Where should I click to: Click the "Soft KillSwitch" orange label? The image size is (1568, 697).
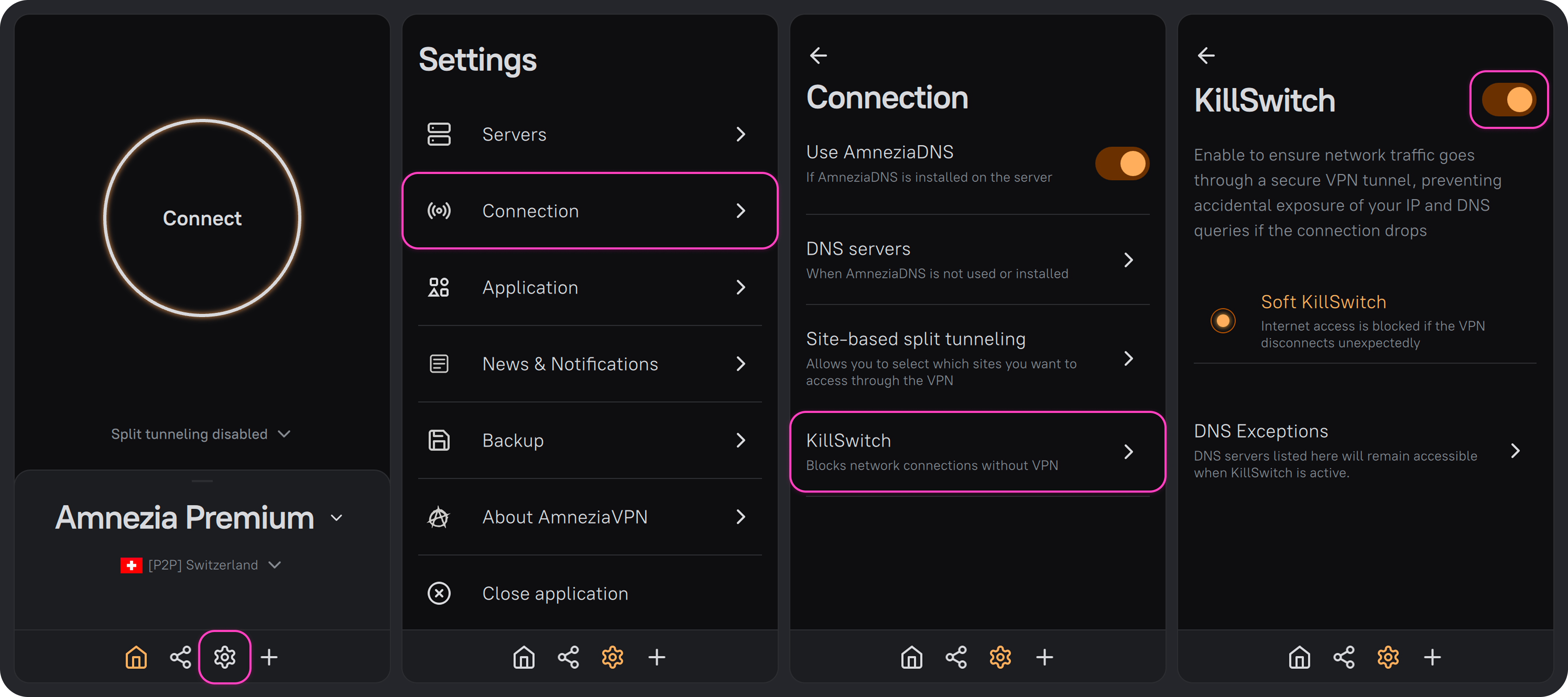[1323, 302]
